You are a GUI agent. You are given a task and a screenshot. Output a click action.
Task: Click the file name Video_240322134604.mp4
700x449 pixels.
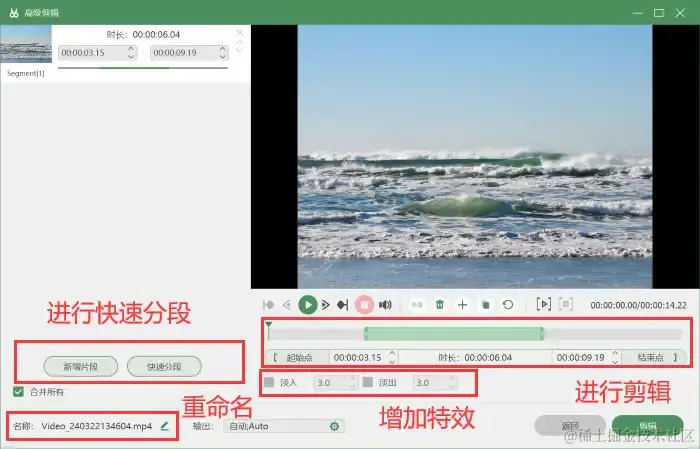pyautogui.click(x=97, y=426)
